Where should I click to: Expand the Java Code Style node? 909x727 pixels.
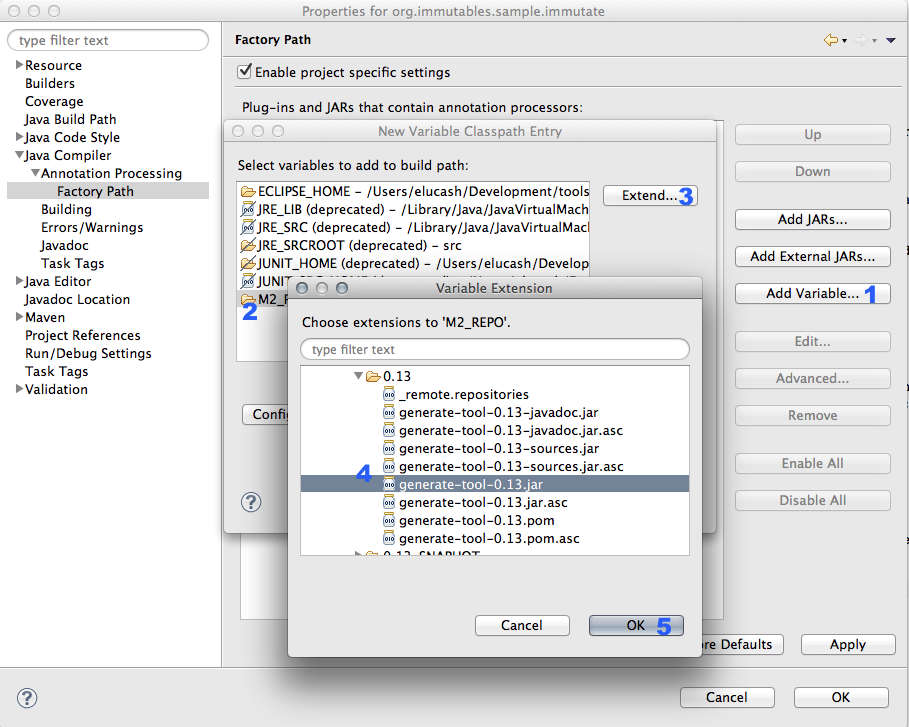(19, 136)
